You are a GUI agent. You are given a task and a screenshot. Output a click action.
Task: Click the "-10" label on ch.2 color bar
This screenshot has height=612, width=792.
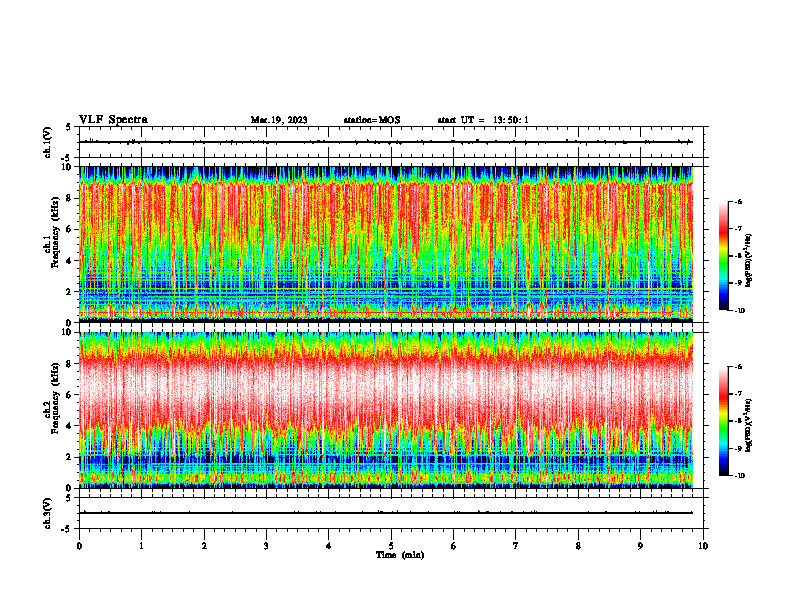tap(740, 476)
